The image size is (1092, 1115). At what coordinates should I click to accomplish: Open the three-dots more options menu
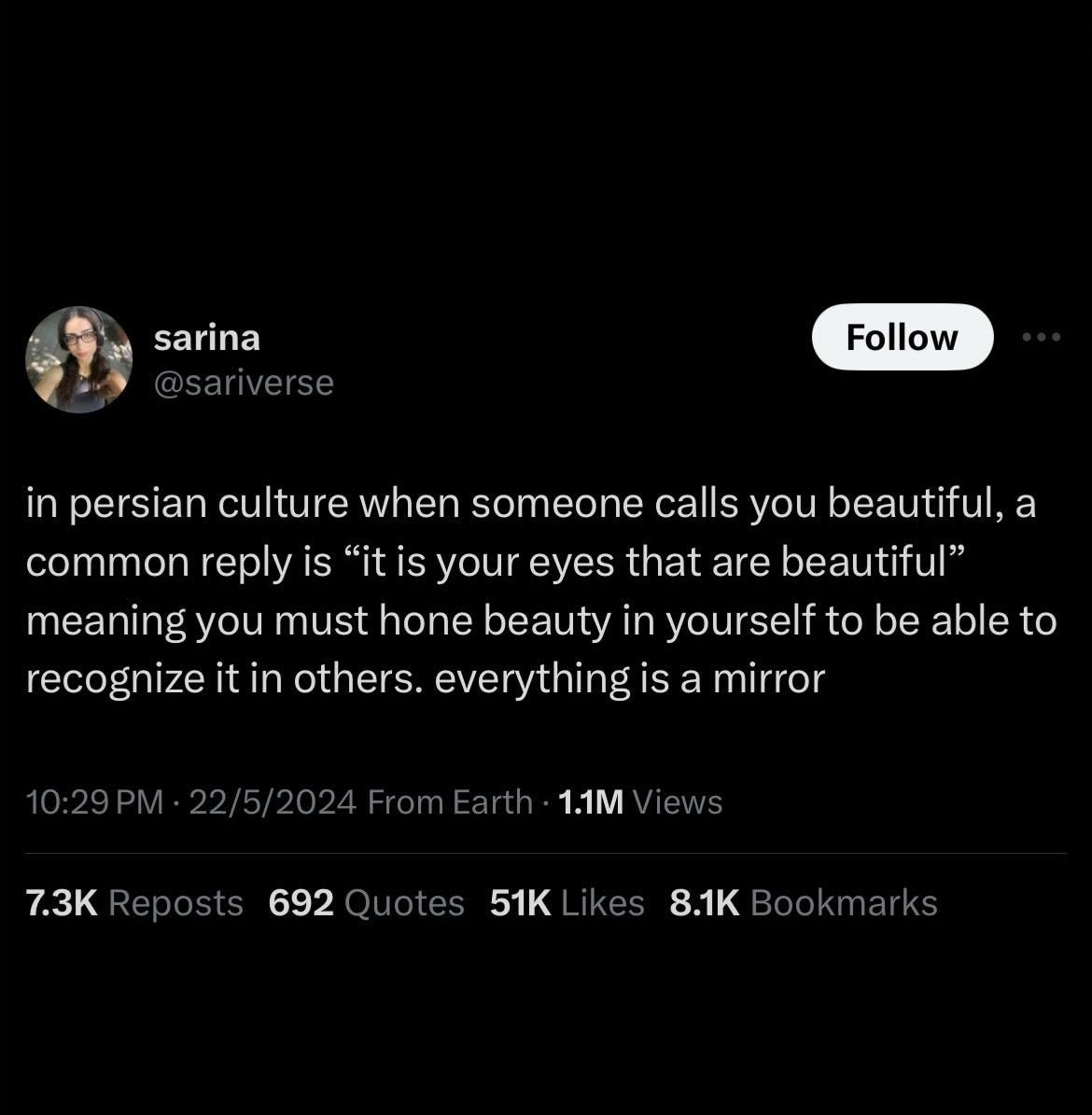(1042, 336)
